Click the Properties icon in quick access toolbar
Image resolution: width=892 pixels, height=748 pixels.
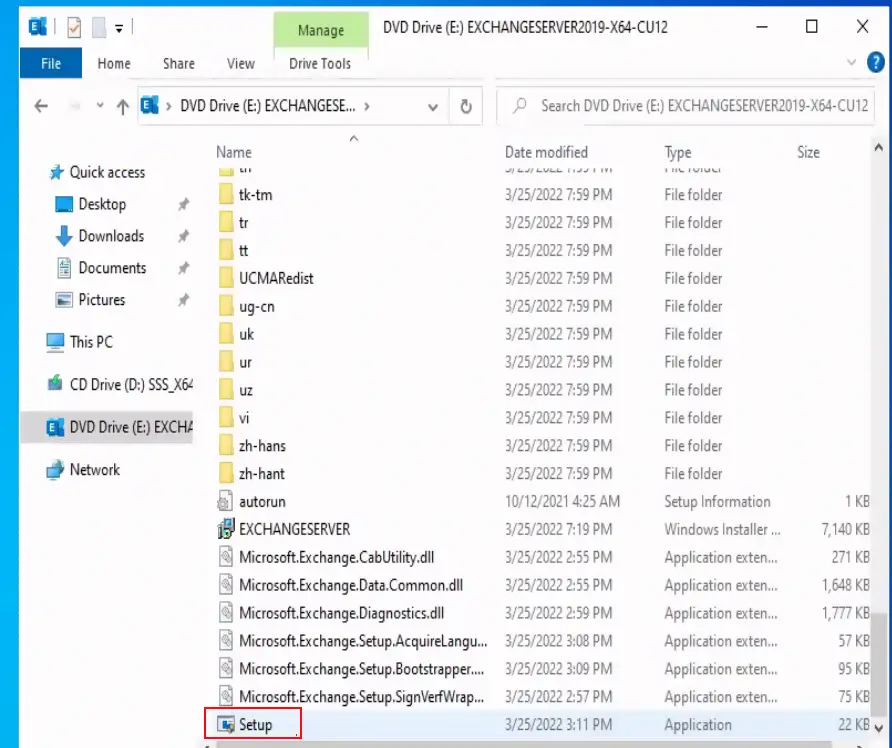point(74,27)
